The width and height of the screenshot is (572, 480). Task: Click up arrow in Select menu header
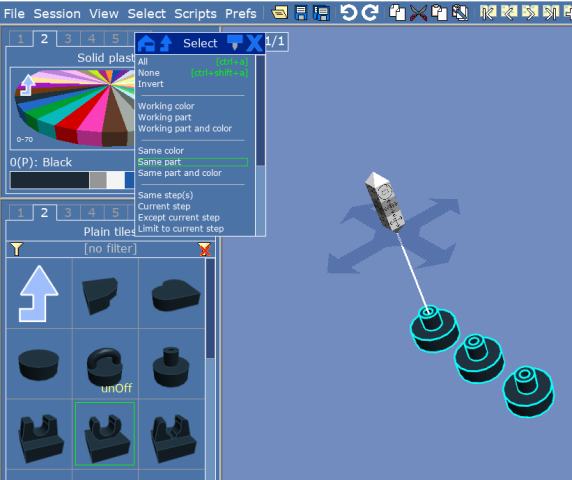point(166,43)
